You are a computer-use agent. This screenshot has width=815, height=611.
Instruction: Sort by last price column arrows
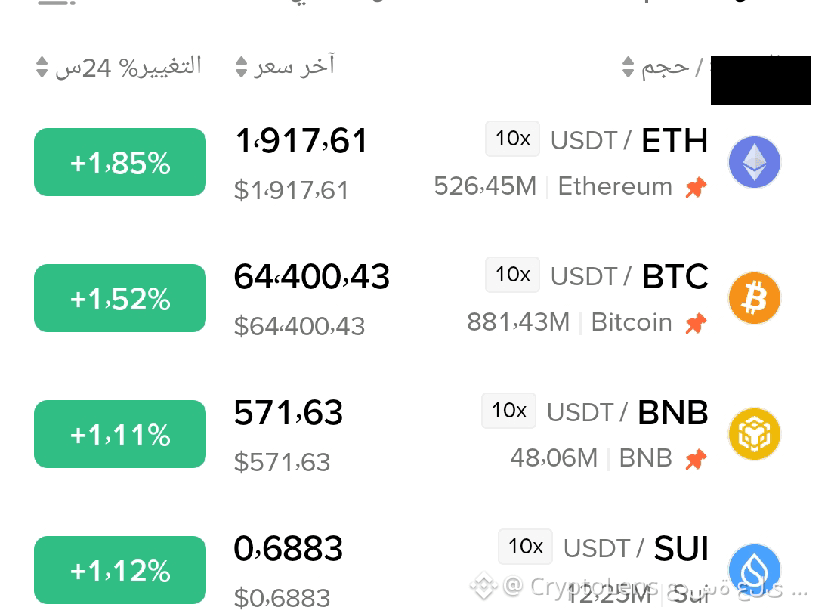point(241,67)
